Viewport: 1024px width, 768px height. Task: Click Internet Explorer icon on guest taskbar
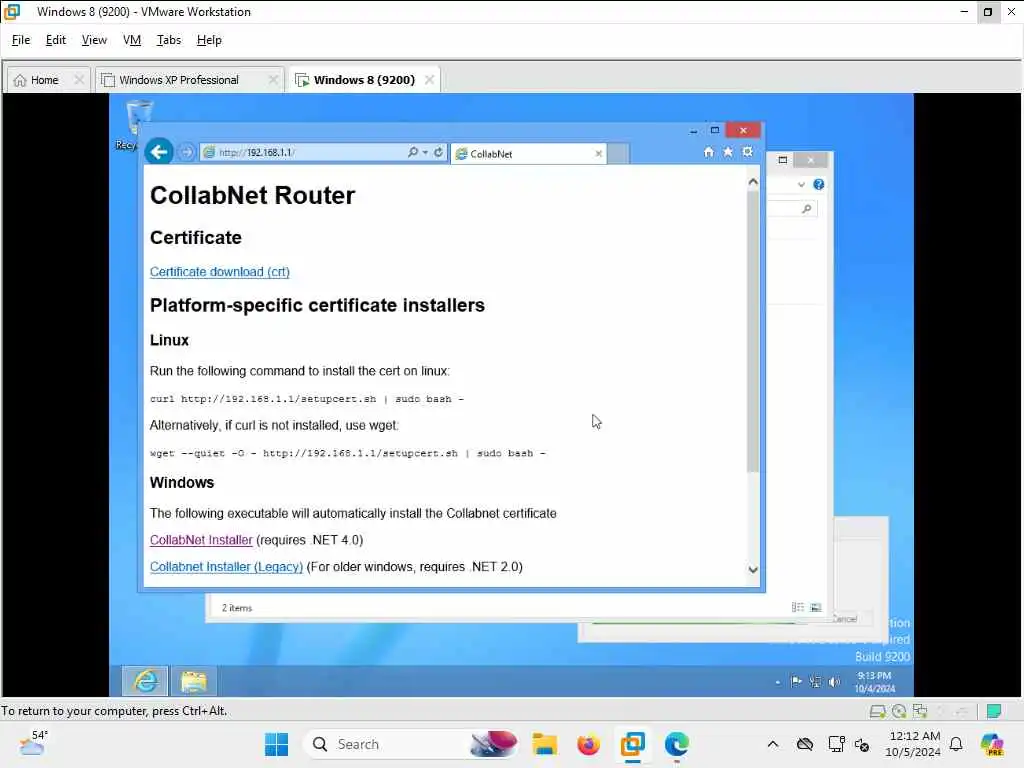pos(146,681)
